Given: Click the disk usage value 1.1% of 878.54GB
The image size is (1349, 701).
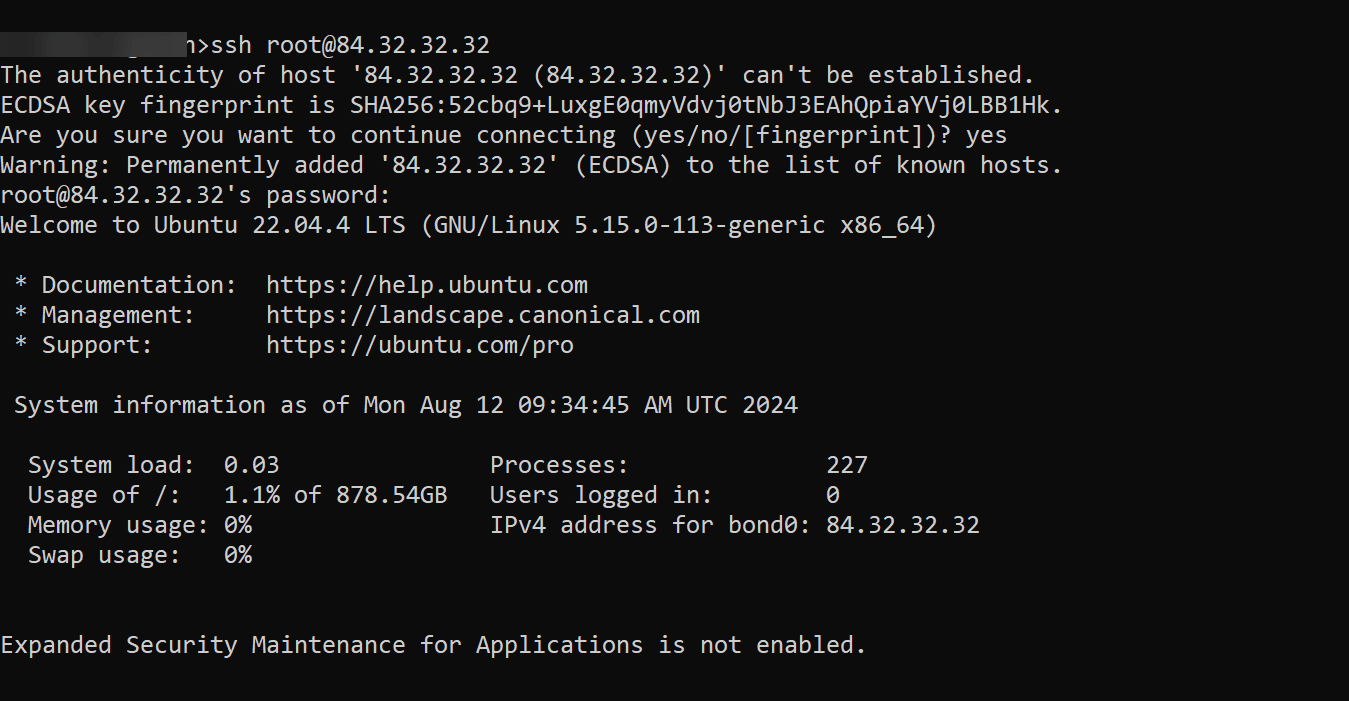Looking at the screenshot, I should point(335,495).
